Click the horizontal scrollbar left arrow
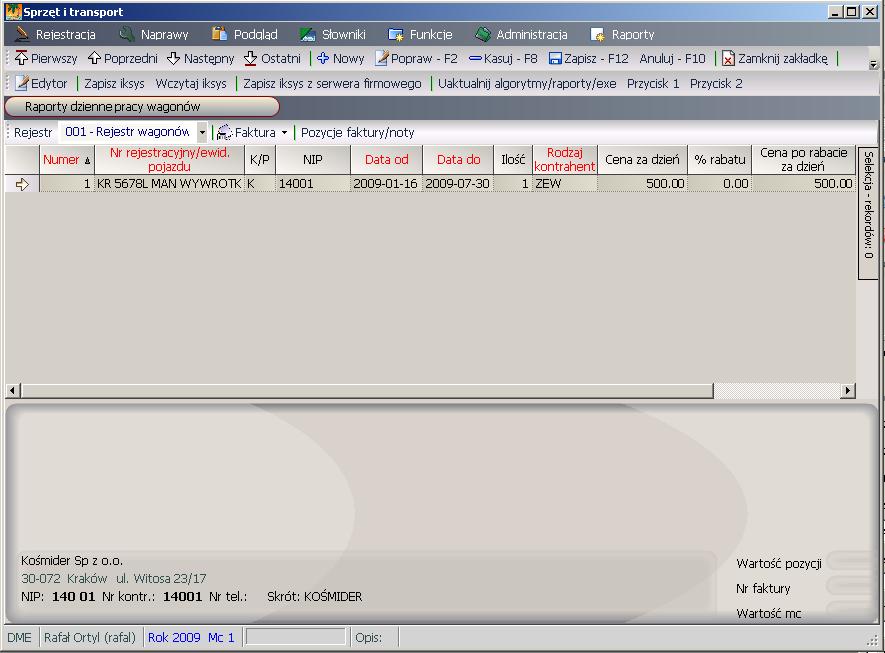The image size is (885, 653). (13, 390)
